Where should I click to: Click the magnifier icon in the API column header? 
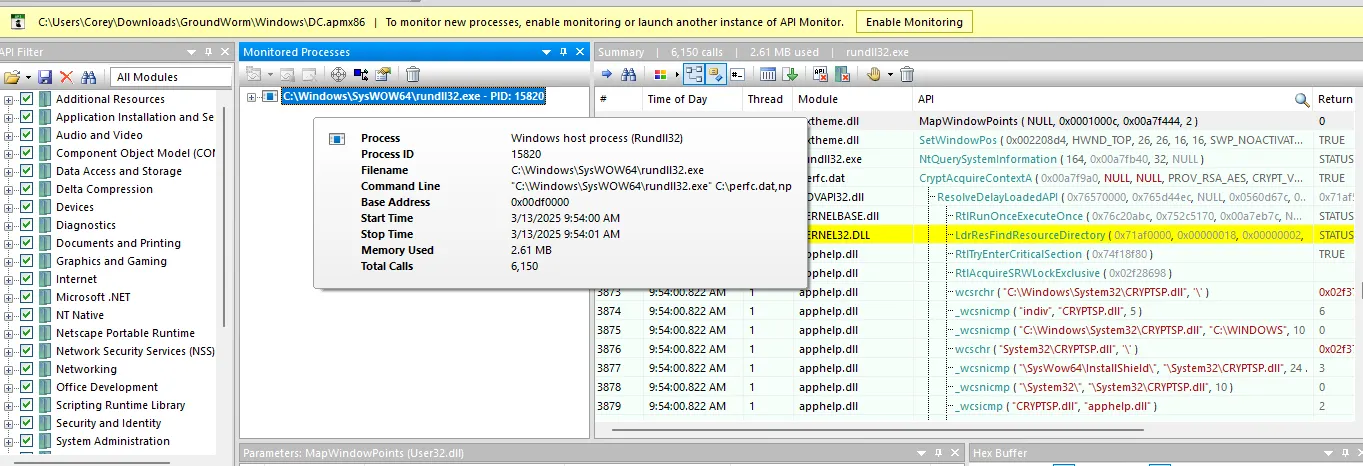pos(1302,99)
